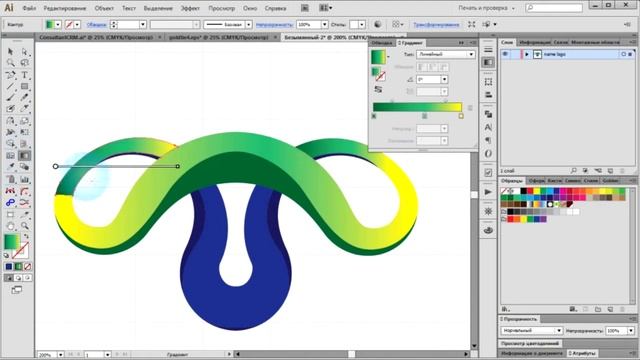
Task: Select the Line Segment tool
Action: pos(11,86)
